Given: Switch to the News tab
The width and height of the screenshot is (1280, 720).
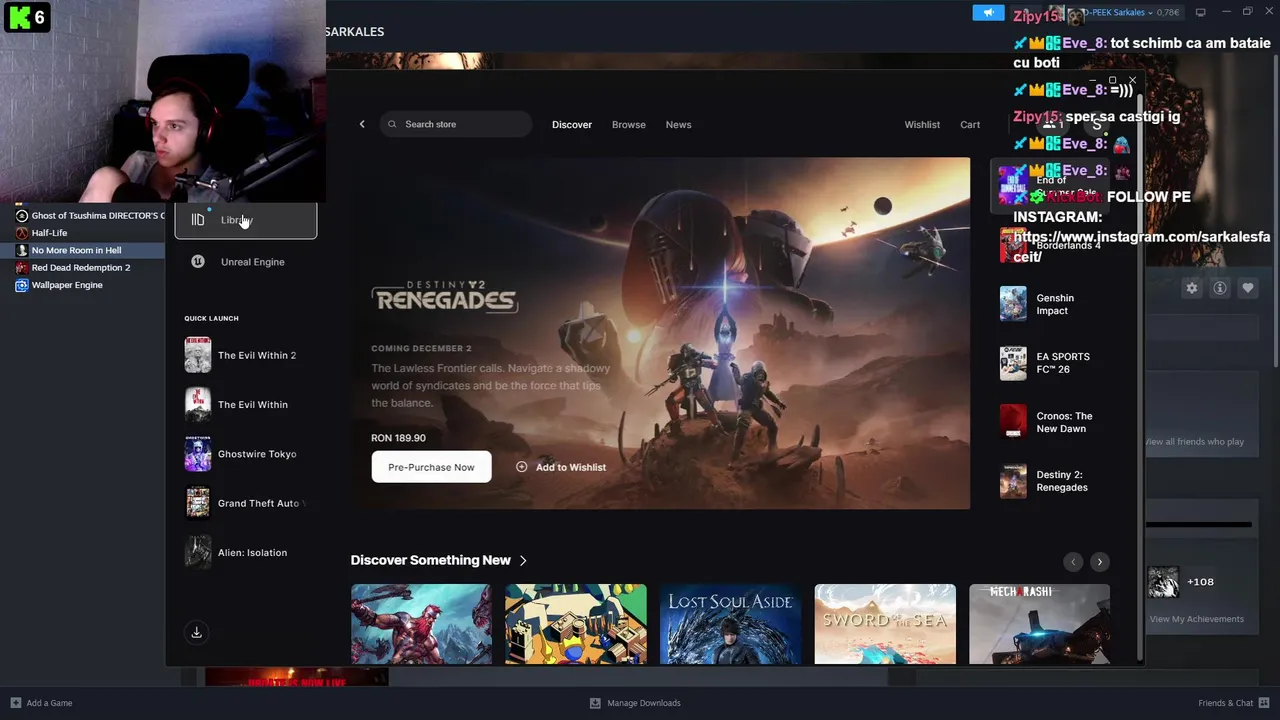Looking at the screenshot, I should click(679, 125).
